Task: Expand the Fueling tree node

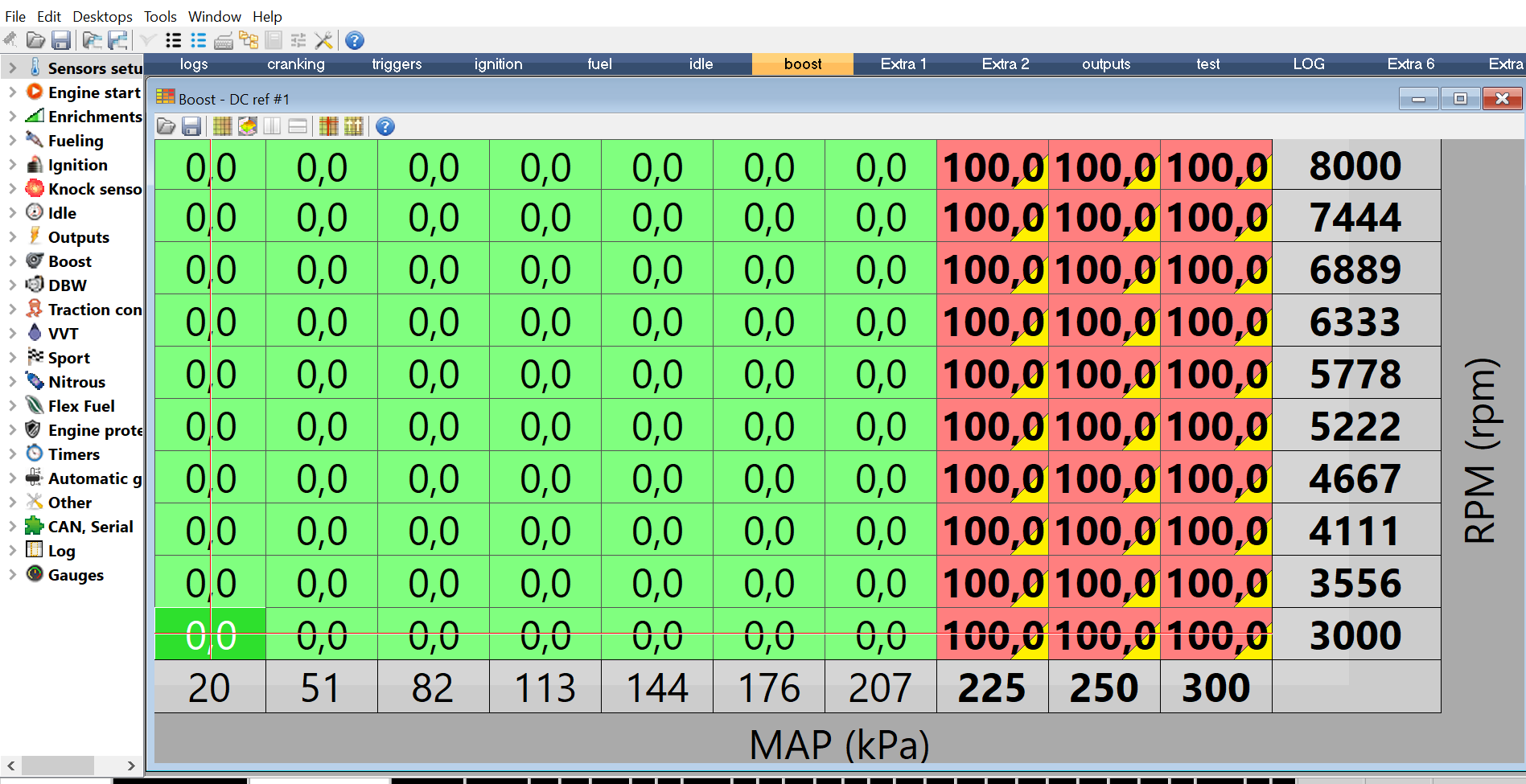Action: [x=12, y=140]
